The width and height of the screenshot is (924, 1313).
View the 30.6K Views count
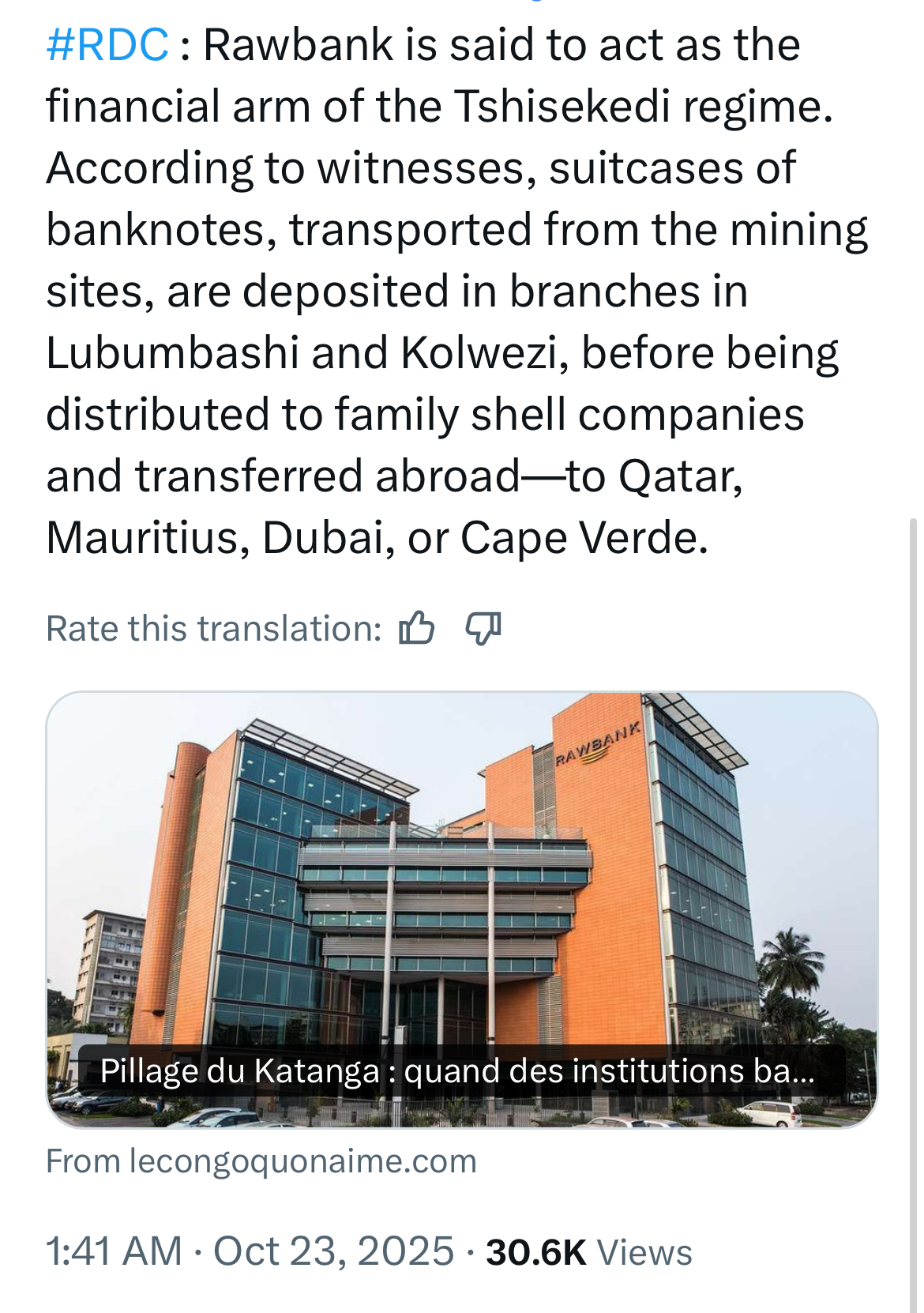click(x=588, y=1251)
